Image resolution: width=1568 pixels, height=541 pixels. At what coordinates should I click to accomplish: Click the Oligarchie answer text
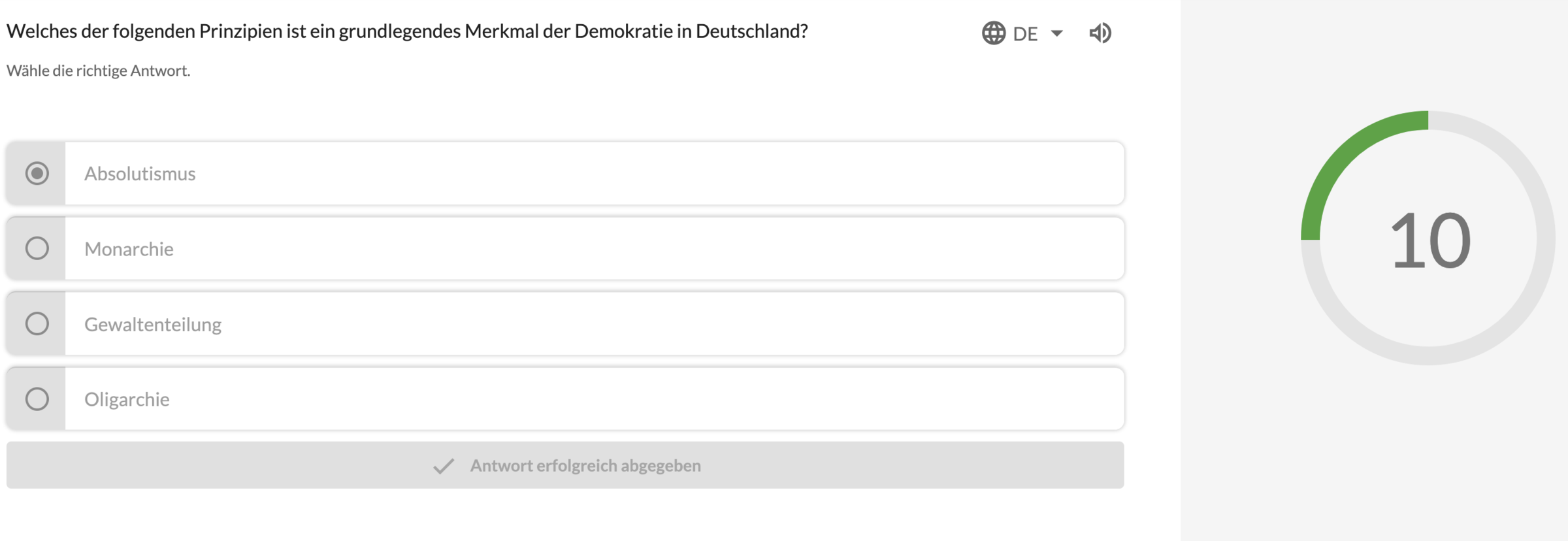pos(127,399)
